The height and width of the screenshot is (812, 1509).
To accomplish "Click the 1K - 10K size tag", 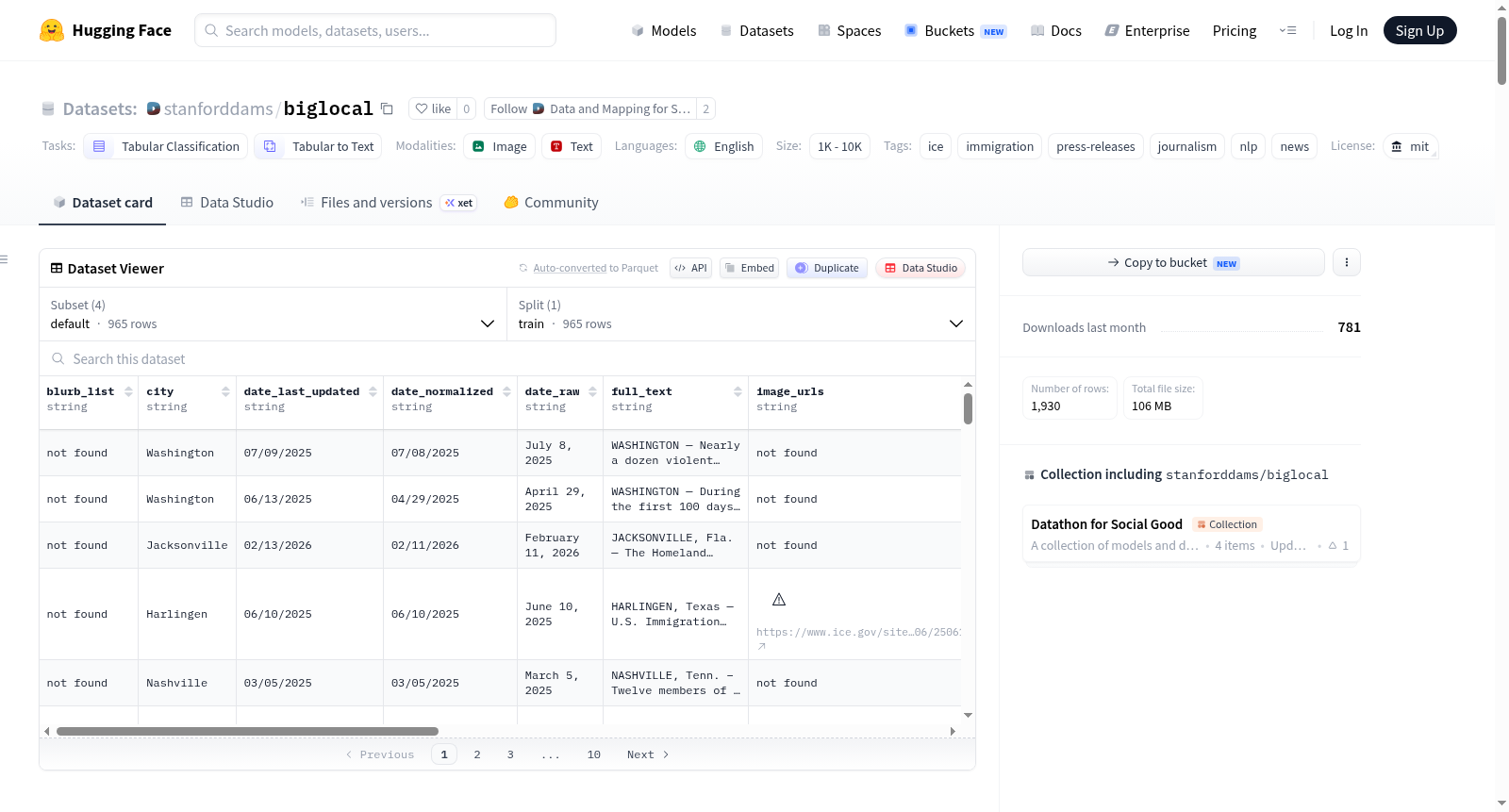I will (x=839, y=146).
